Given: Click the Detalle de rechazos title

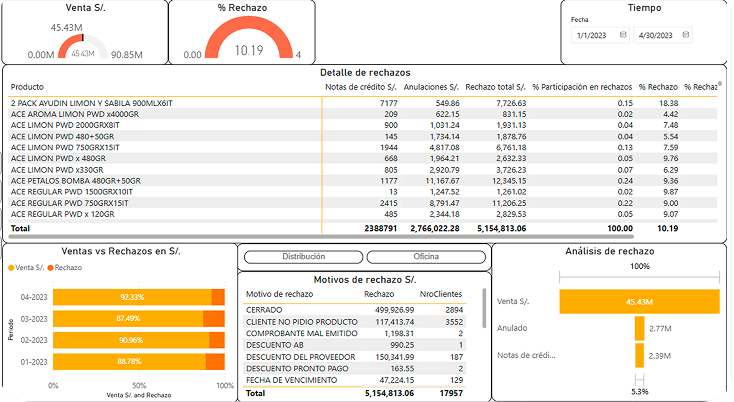Looking at the screenshot, I should (365, 73).
